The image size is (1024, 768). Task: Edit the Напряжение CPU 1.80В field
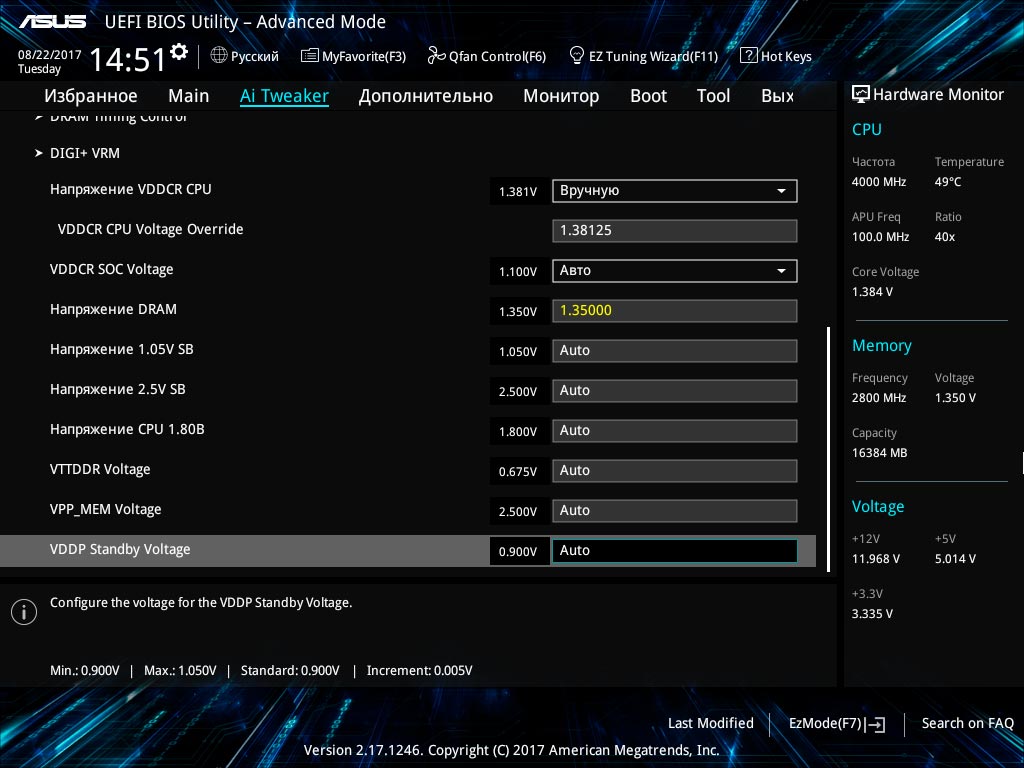tap(675, 431)
